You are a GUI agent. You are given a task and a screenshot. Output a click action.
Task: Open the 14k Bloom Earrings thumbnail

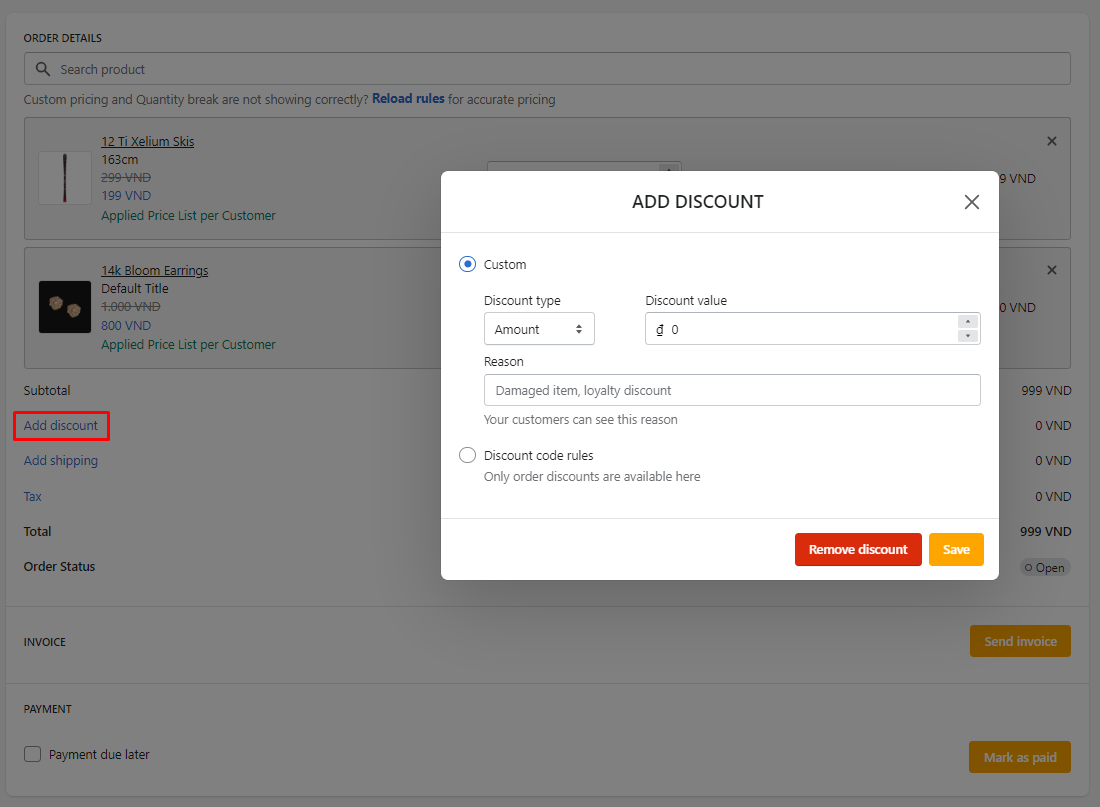65,307
